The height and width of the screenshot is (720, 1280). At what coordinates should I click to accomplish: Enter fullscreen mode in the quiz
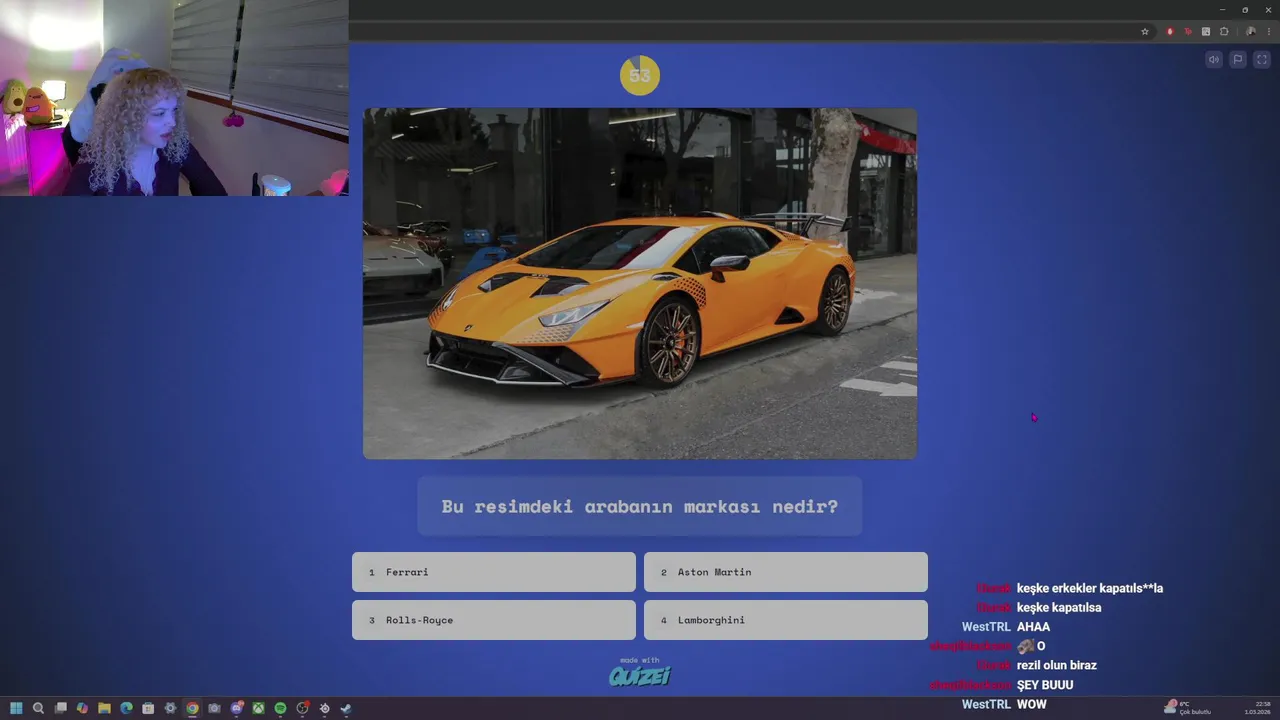[x=1262, y=60]
